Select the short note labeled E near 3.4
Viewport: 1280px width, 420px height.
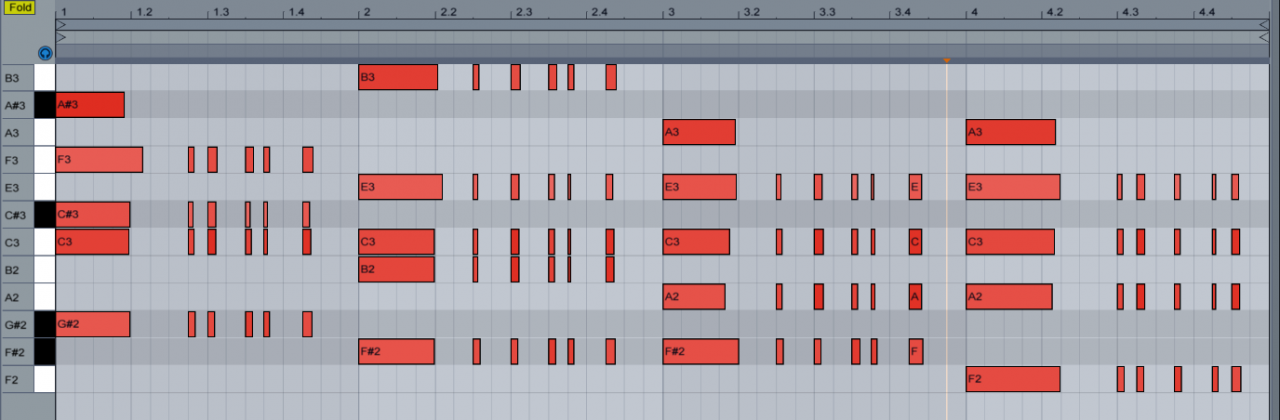pyautogui.click(x=915, y=187)
